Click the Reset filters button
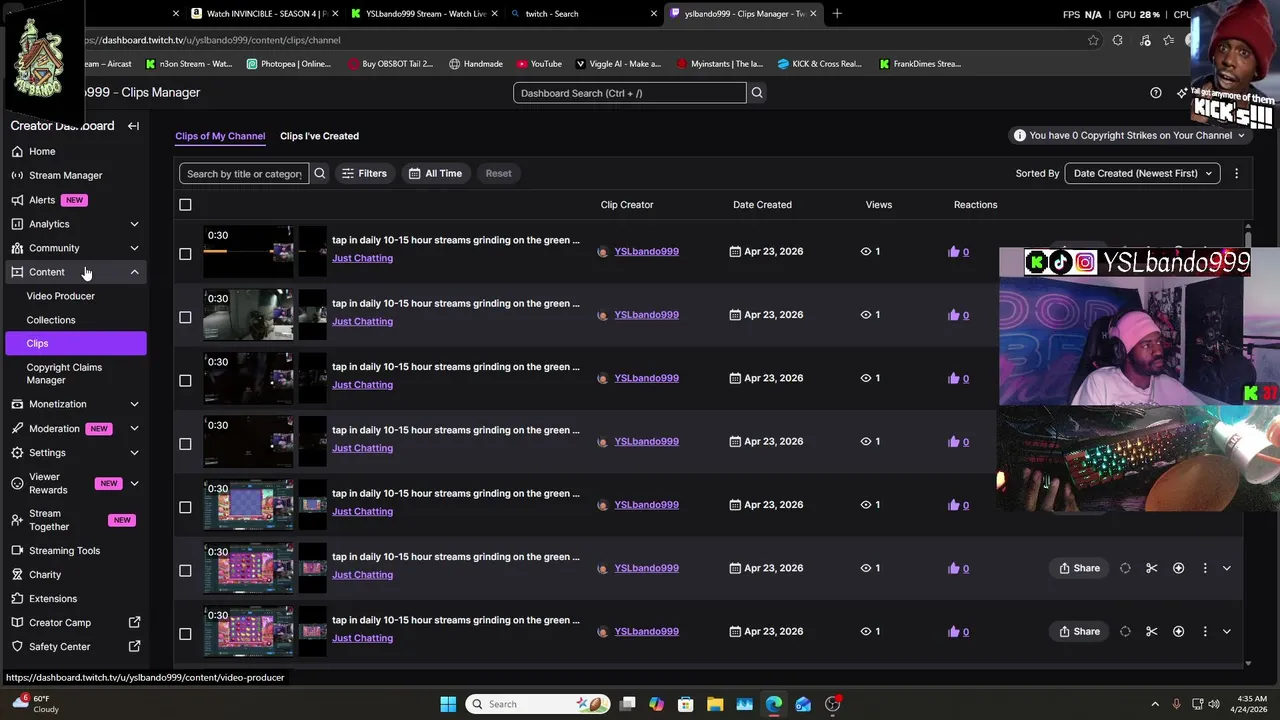The width and height of the screenshot is (1280, 720). [498, 173]
